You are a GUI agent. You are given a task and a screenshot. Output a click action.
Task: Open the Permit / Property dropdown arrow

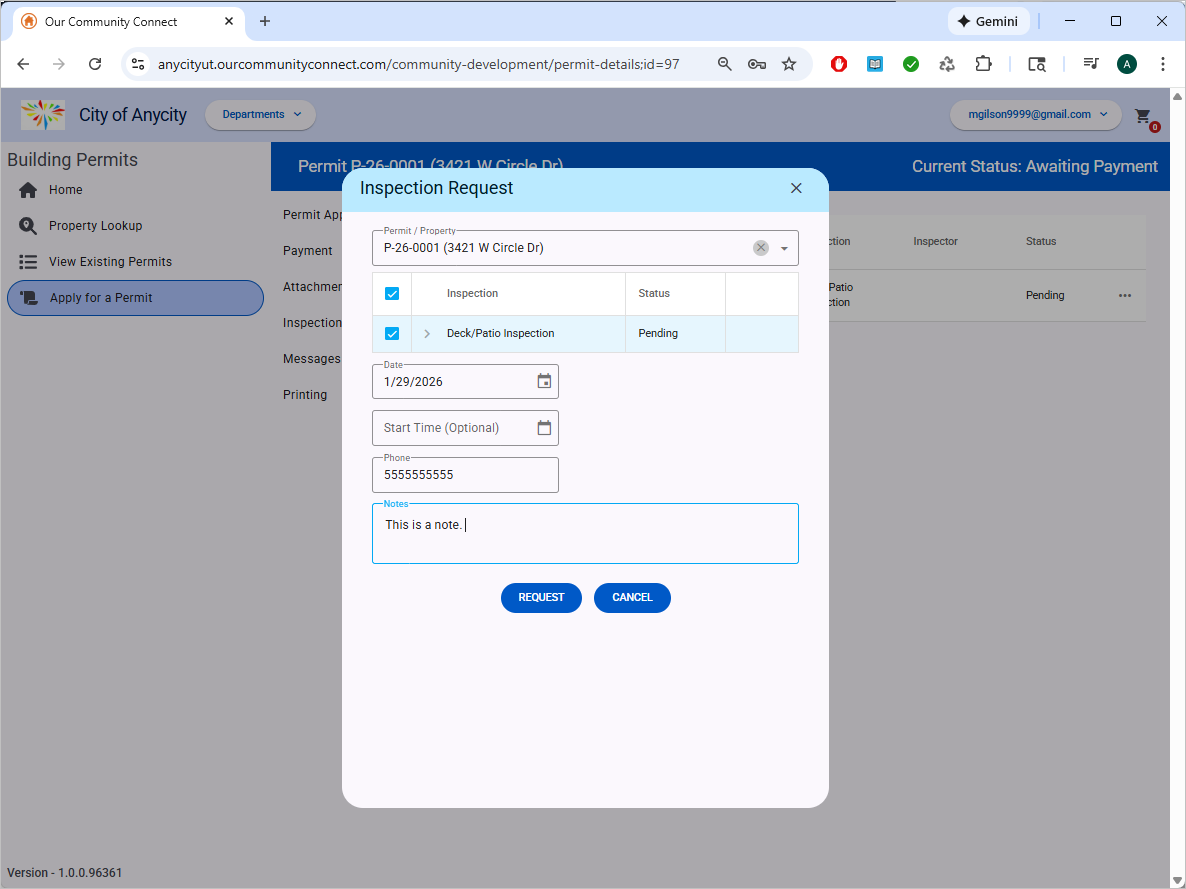tap(784, 248)
